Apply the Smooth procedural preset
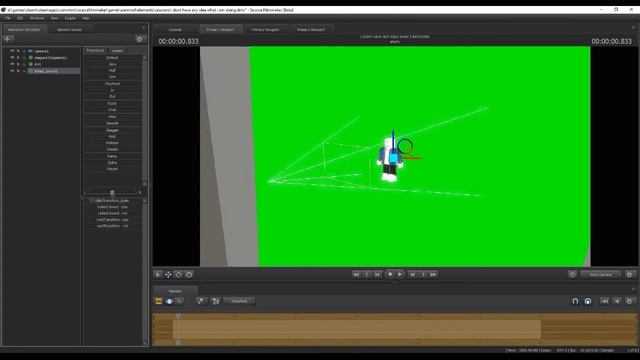The width and height of the screenshot is (640, 360). point(112,123)
